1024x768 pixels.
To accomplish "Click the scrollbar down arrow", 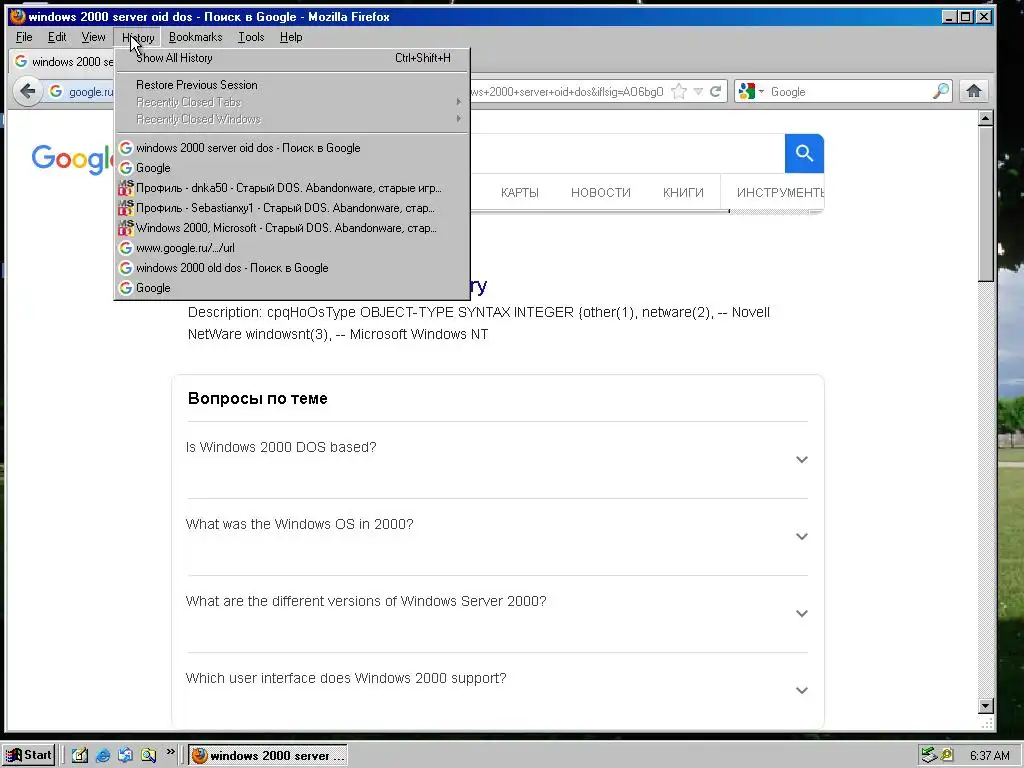I will point(985,706).
